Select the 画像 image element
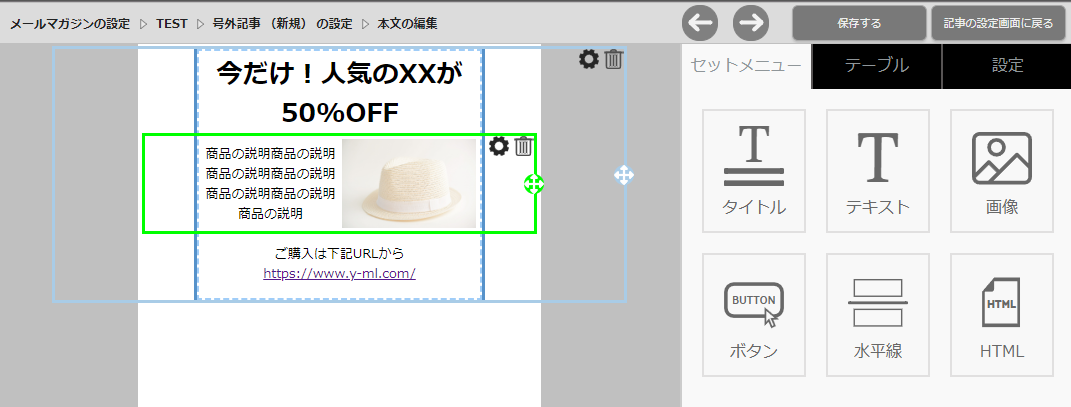 pos(1001,171)
